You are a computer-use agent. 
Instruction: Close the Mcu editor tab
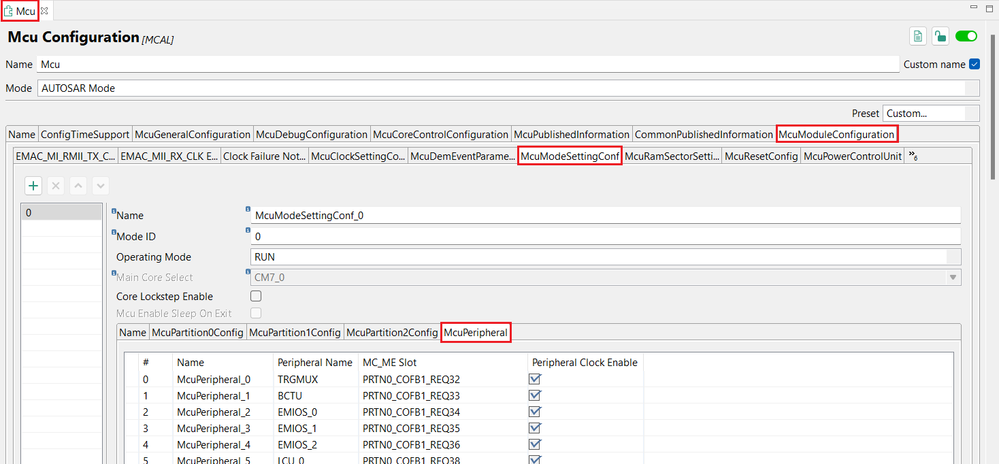click(x=45, y=11)
